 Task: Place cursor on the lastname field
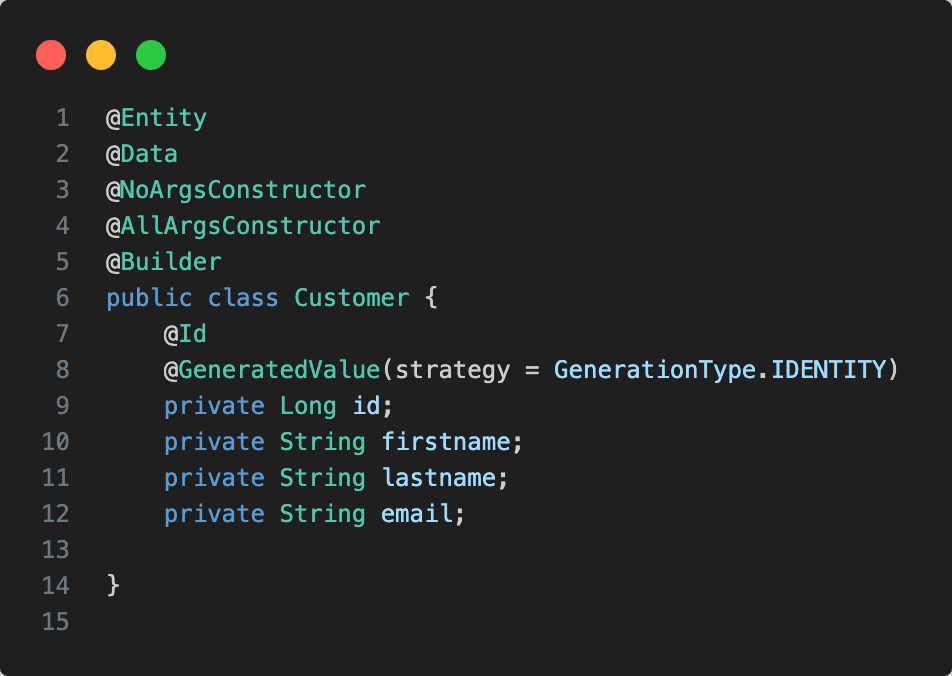coord(439,478)
